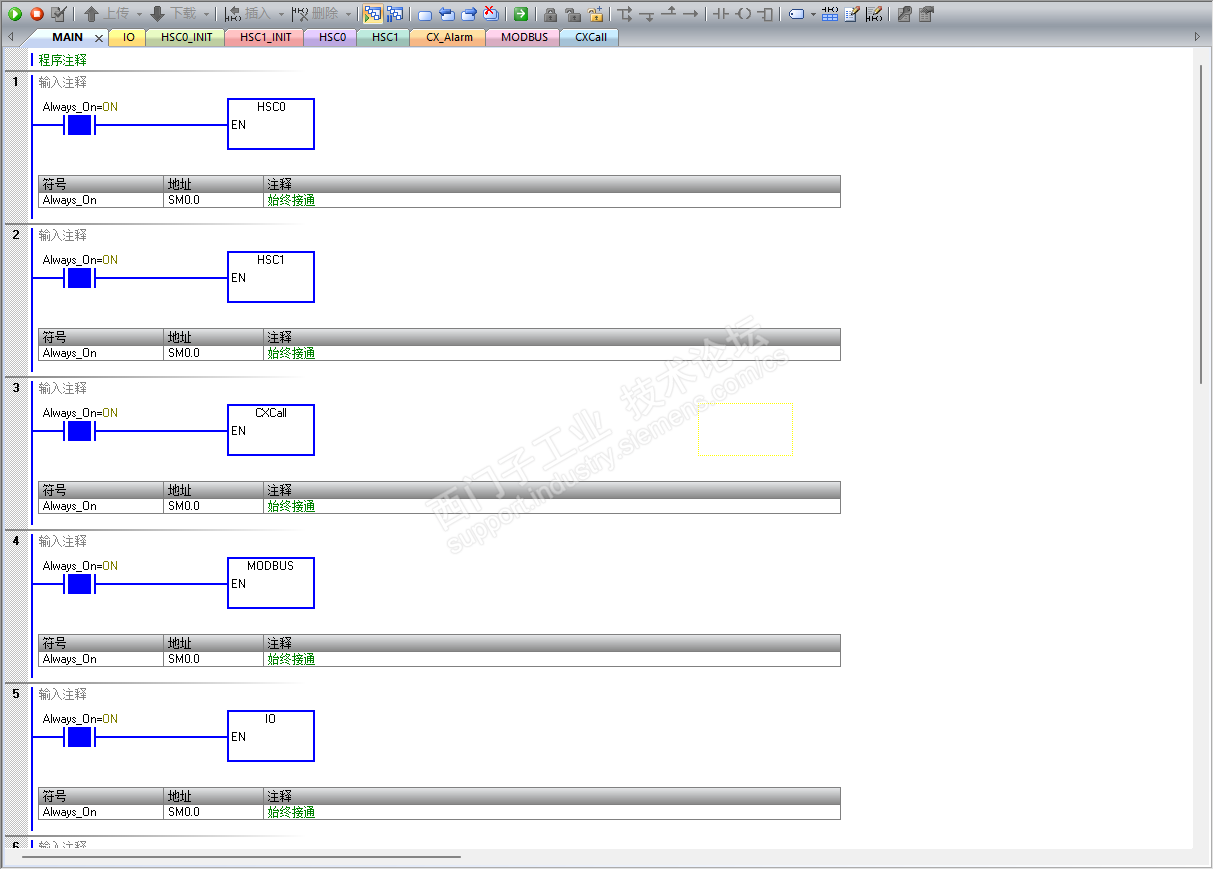
Task: Click the Insert (插入) toolbar button
Action: (247, 14)
